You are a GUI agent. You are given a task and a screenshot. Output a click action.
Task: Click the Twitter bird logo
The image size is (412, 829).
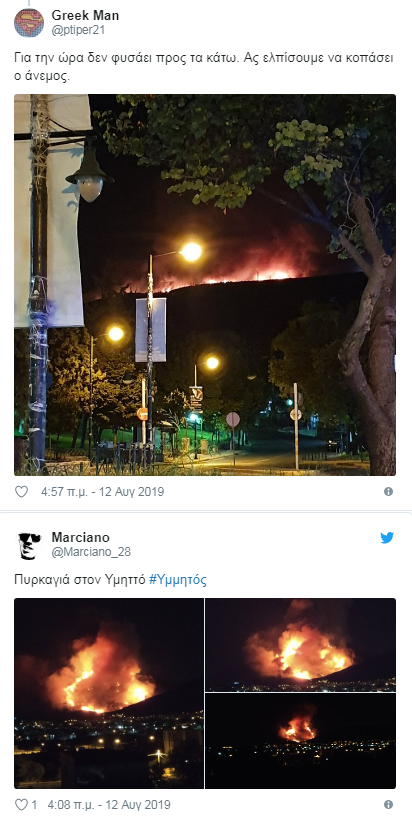387,538
